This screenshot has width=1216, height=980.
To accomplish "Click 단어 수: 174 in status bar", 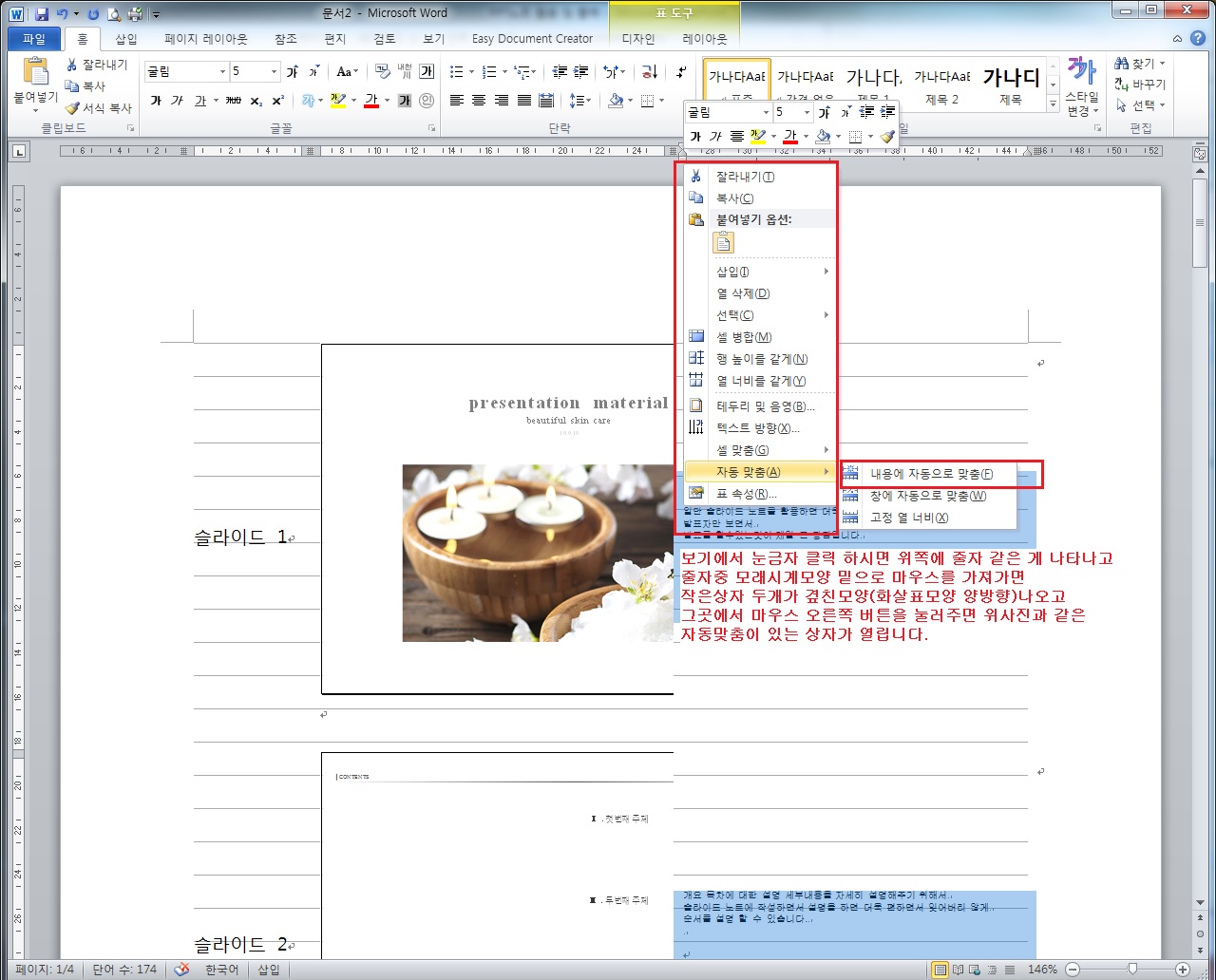I will (x=124, y=970).
